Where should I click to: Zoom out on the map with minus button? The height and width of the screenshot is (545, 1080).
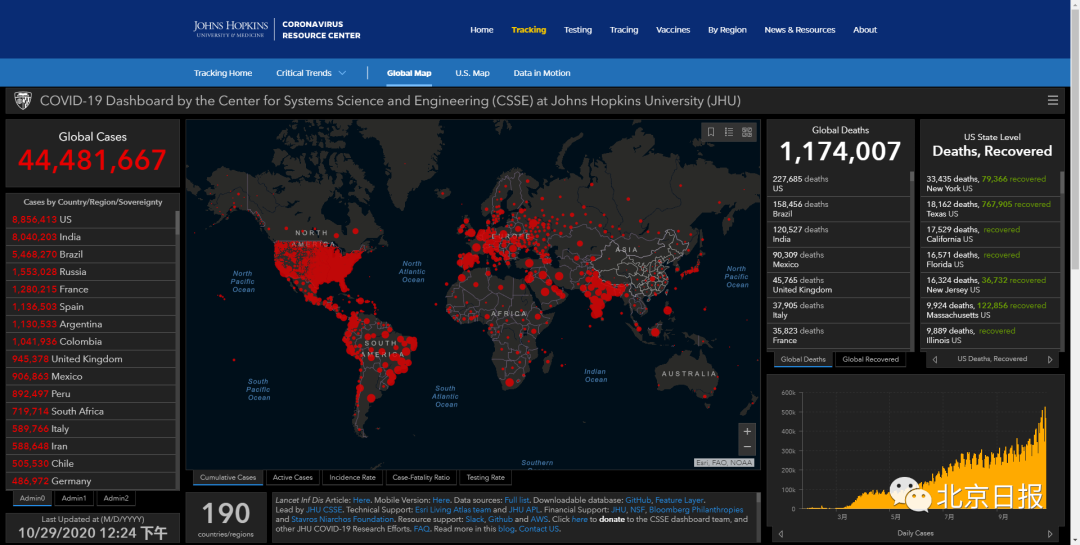coord(747,447)
